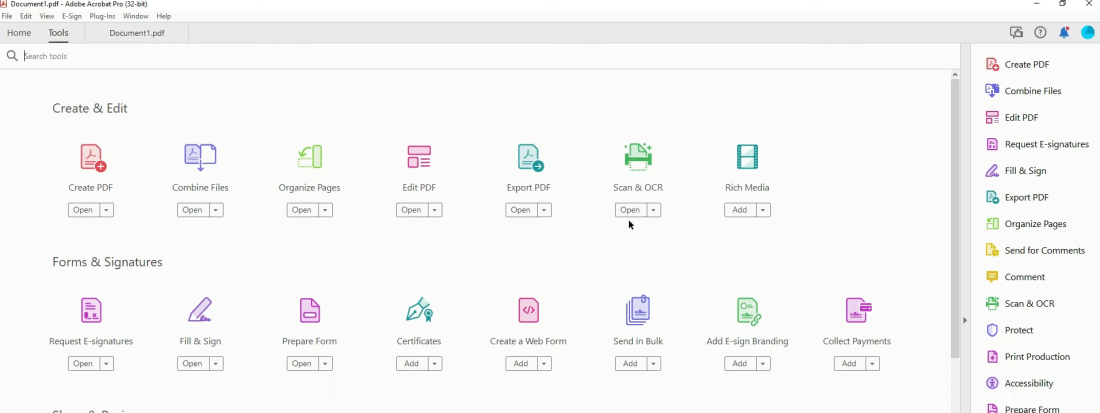
Task: Click the Send in Bulk icon
Action: tap(638, 310)
